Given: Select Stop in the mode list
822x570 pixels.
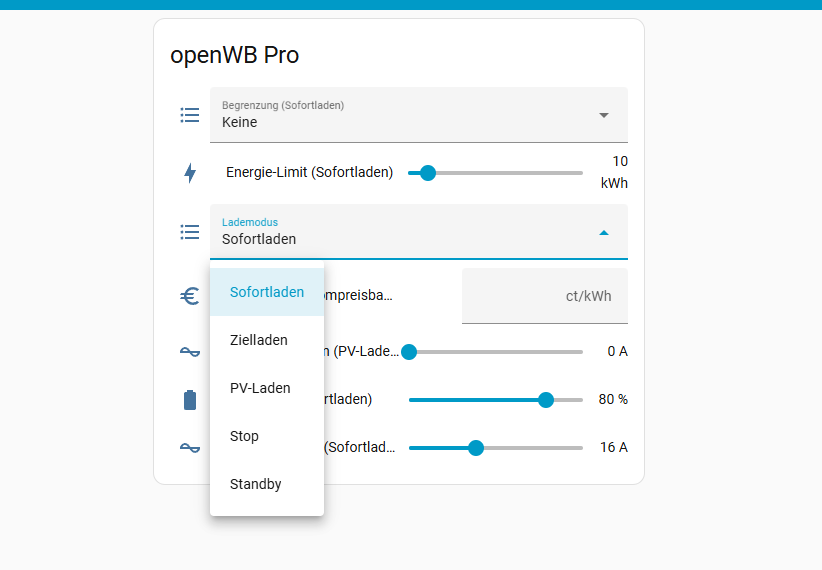Looking at the screenshot, I should (x=267, y=436).
